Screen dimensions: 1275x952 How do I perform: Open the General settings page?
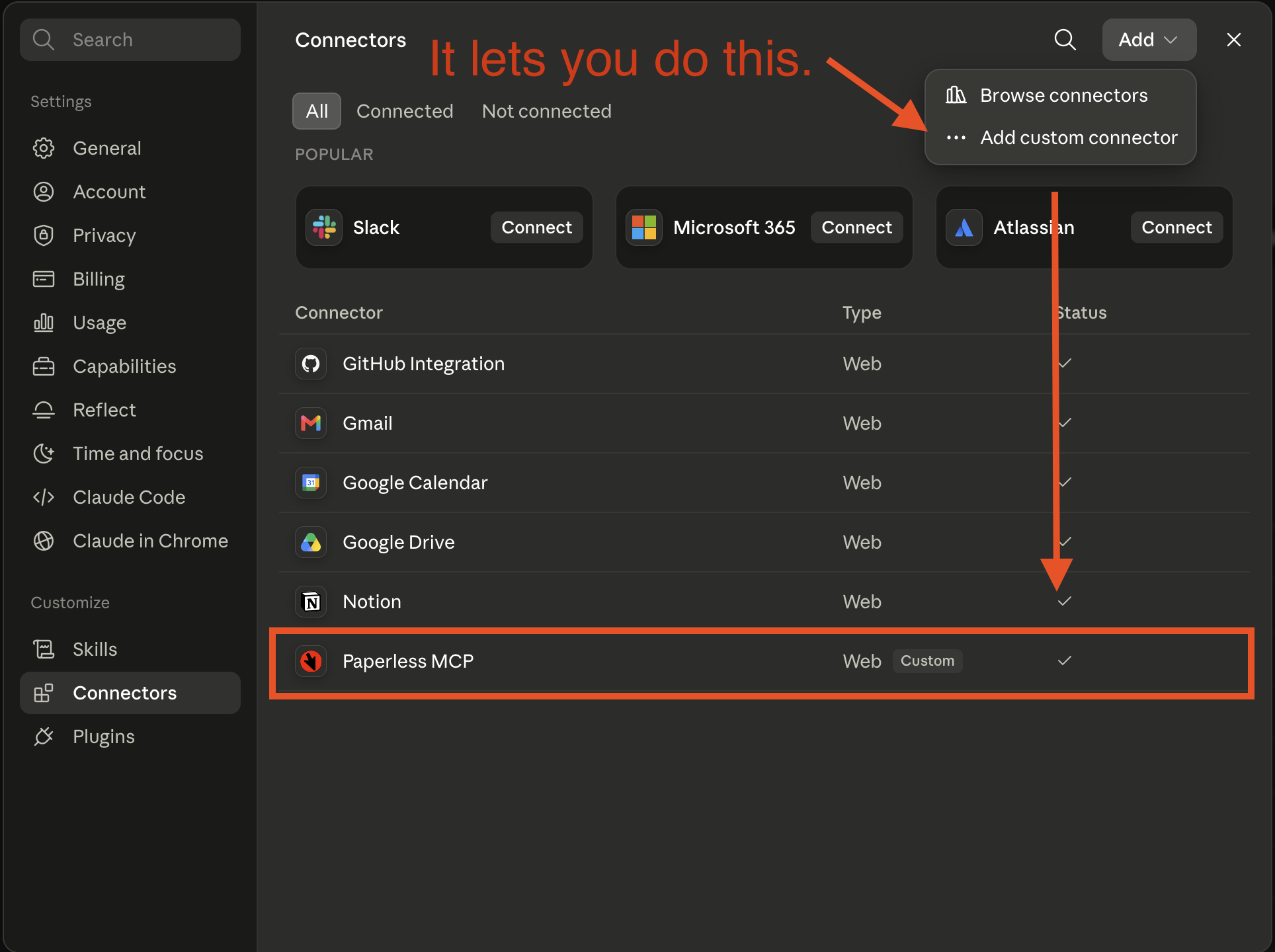tap(130, 148)
